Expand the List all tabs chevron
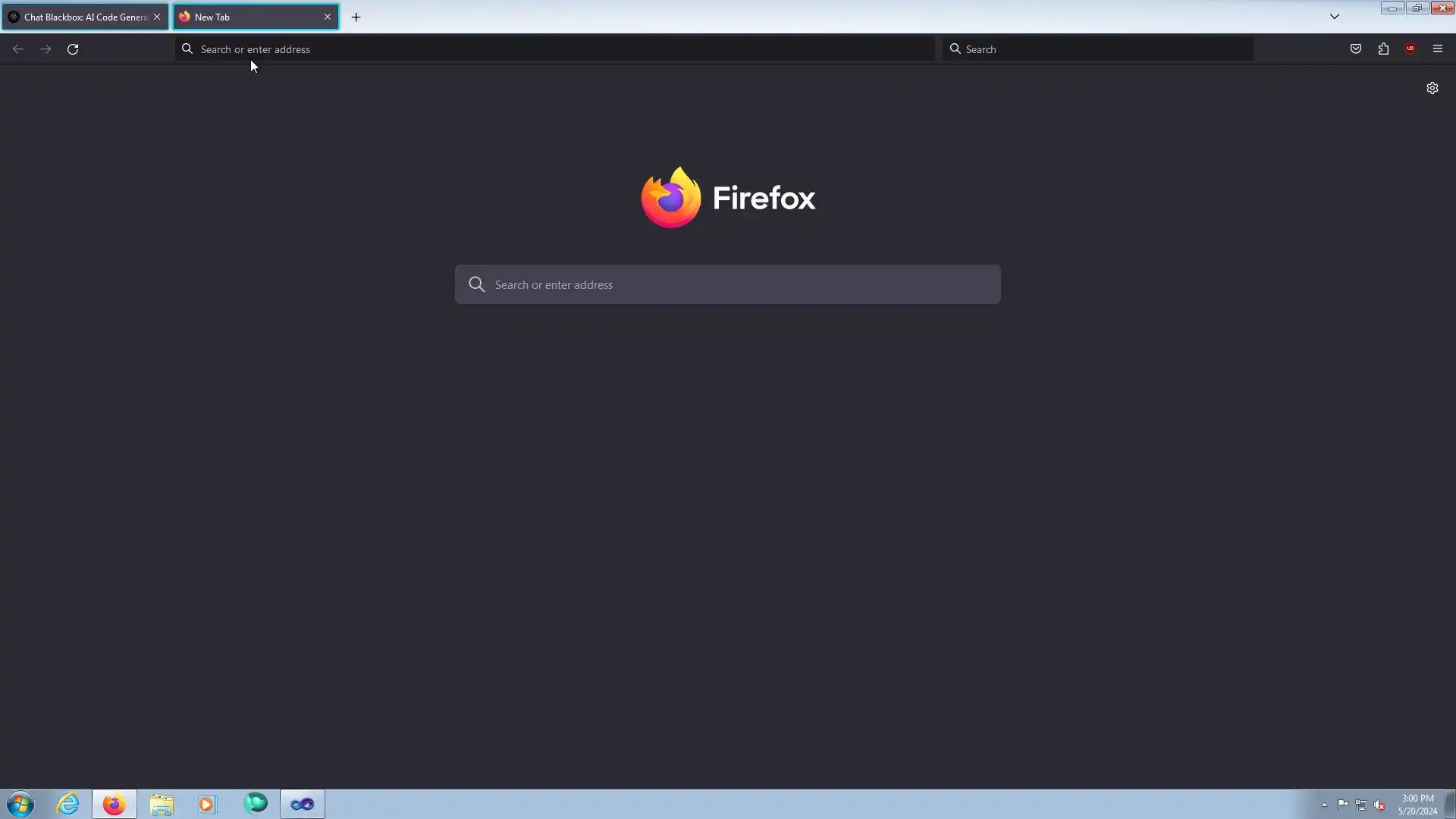 (x=1335, y=17)
